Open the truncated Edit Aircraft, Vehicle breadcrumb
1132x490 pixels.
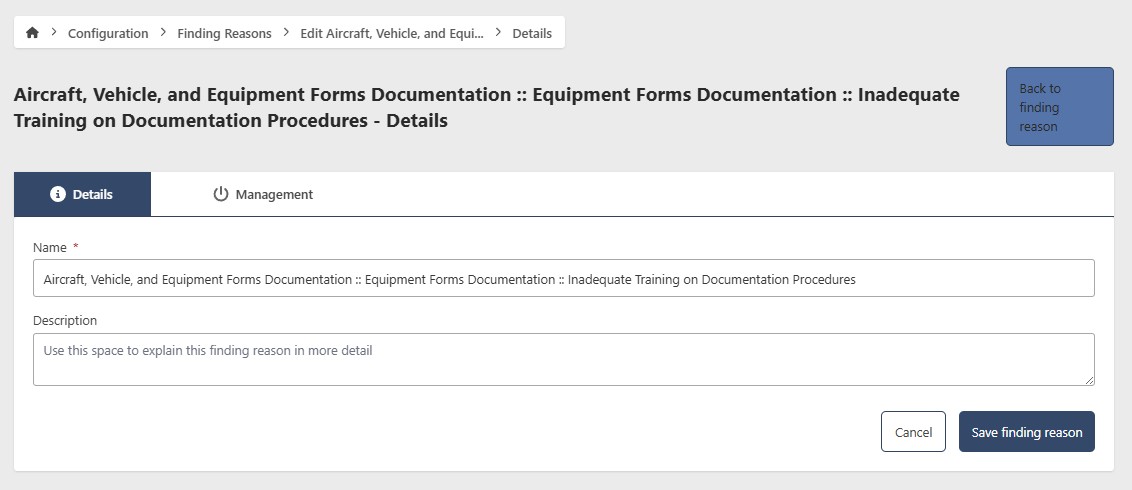coord(391,33)
